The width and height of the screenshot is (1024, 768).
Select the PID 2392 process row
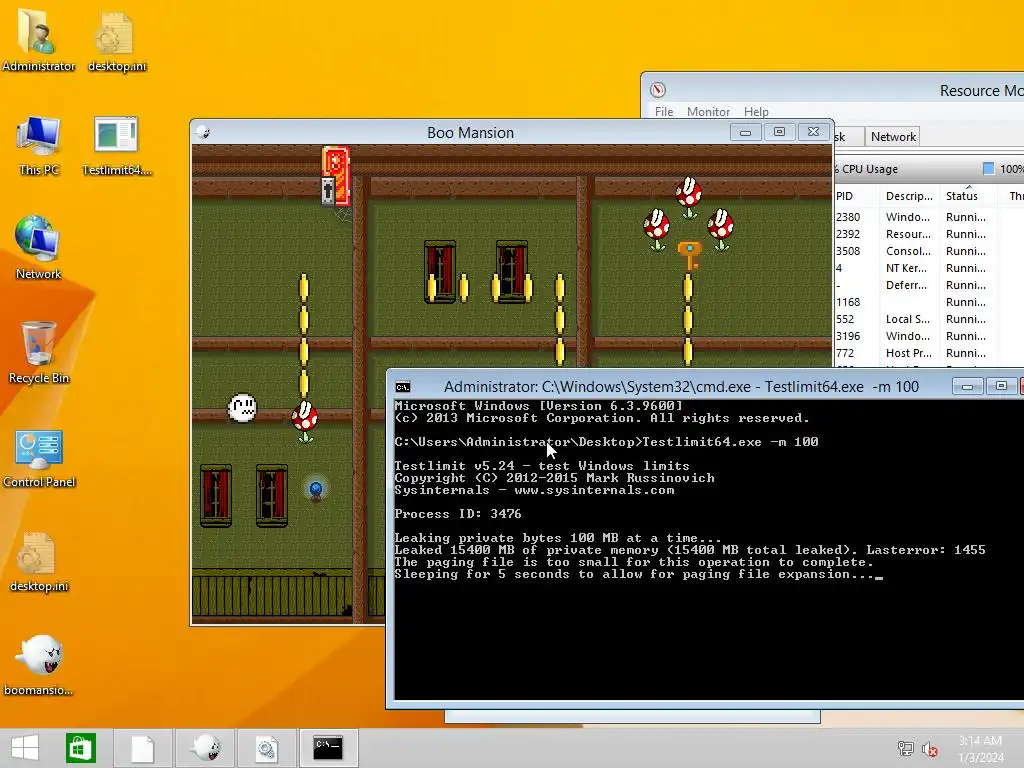[929, 234]
